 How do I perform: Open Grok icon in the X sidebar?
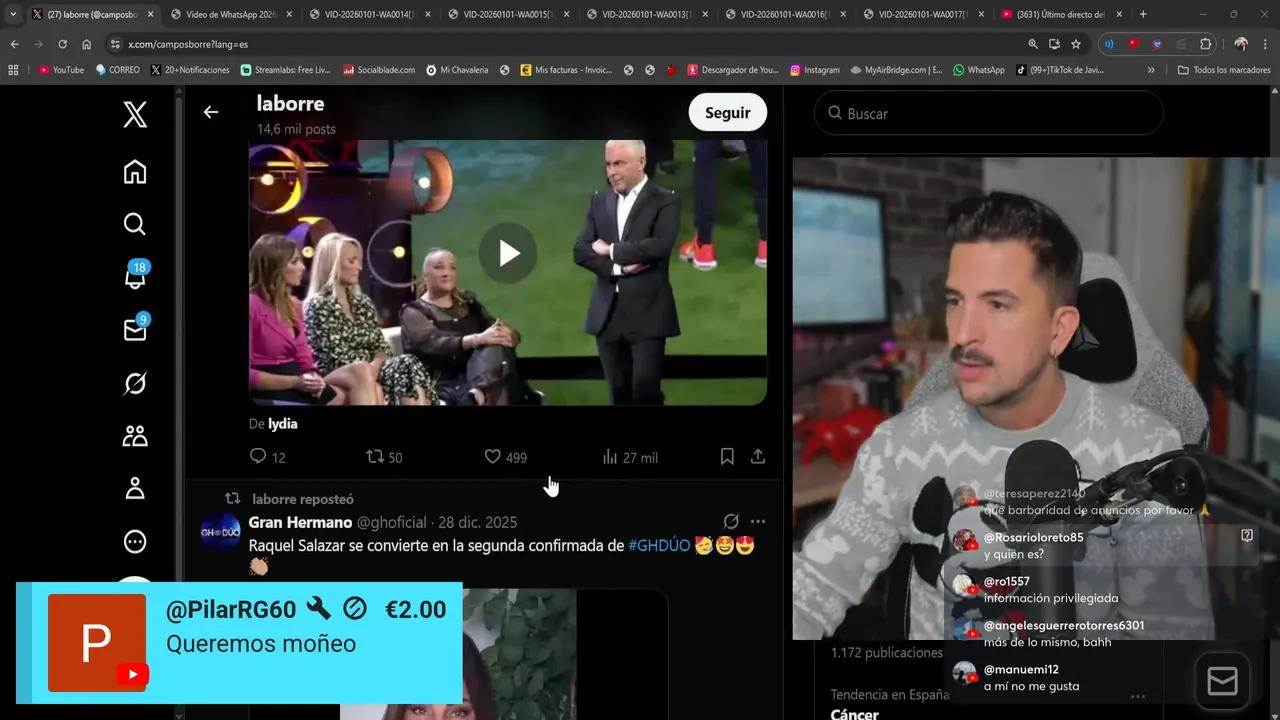[135, 383]
